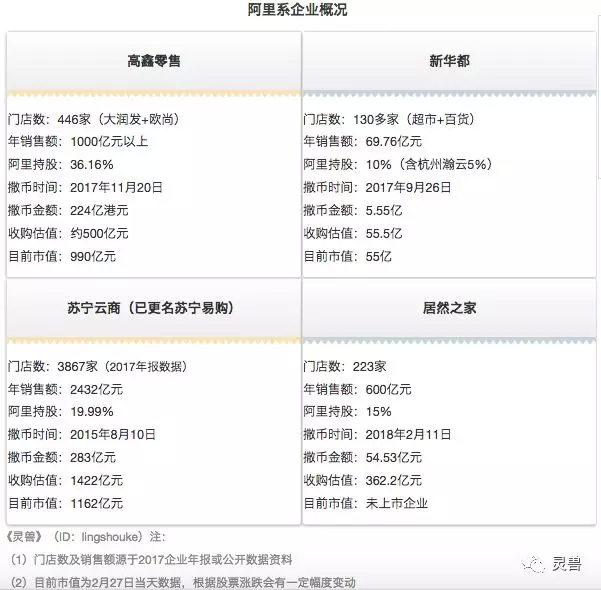Image resolution: width=601 pixels, height=590 pixels.
Task: Click 撒币金额：224亿港元
Action: point(68,211)
